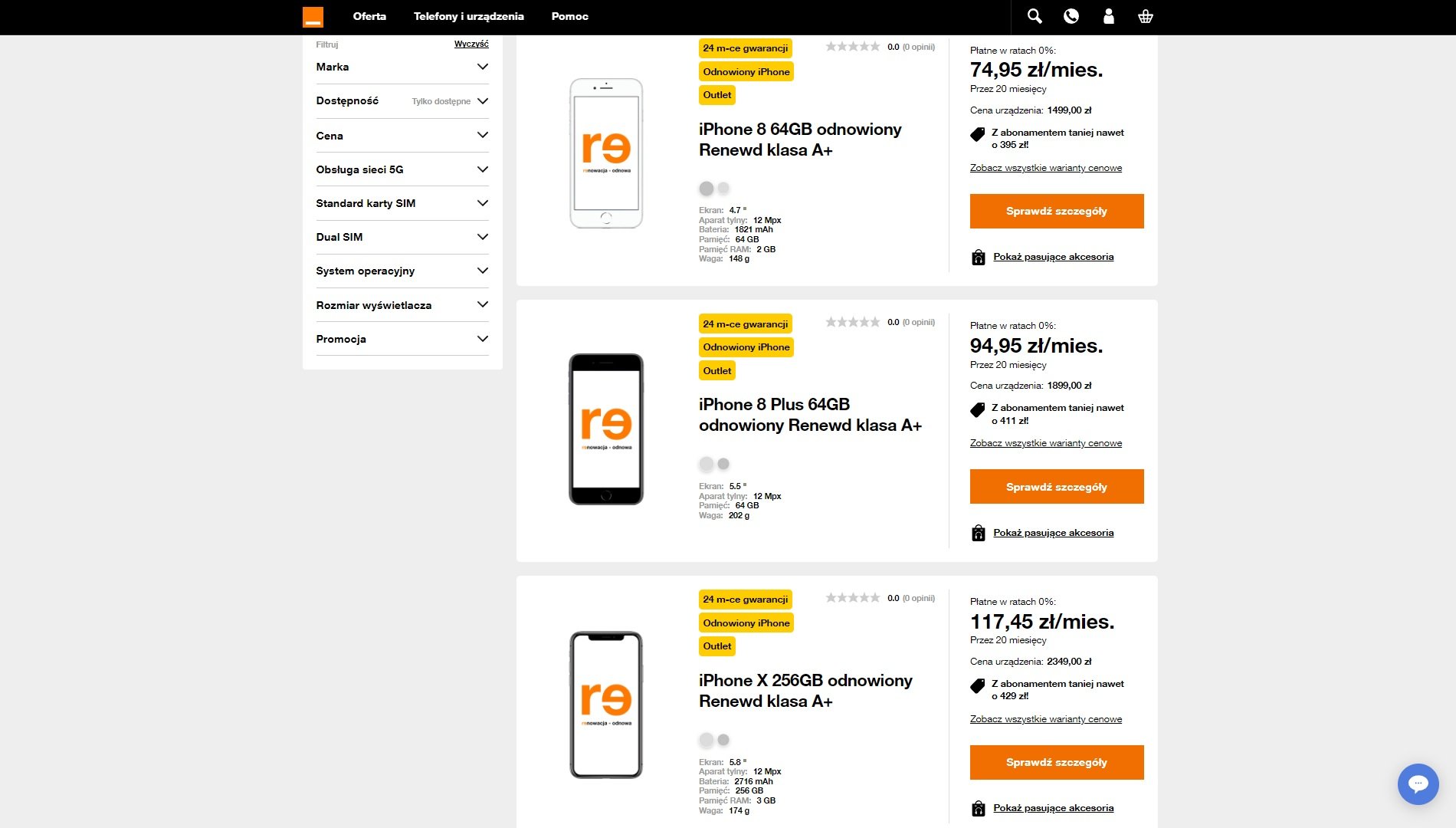View all price variants for iPhone X 256GB

coord(1046,719)
